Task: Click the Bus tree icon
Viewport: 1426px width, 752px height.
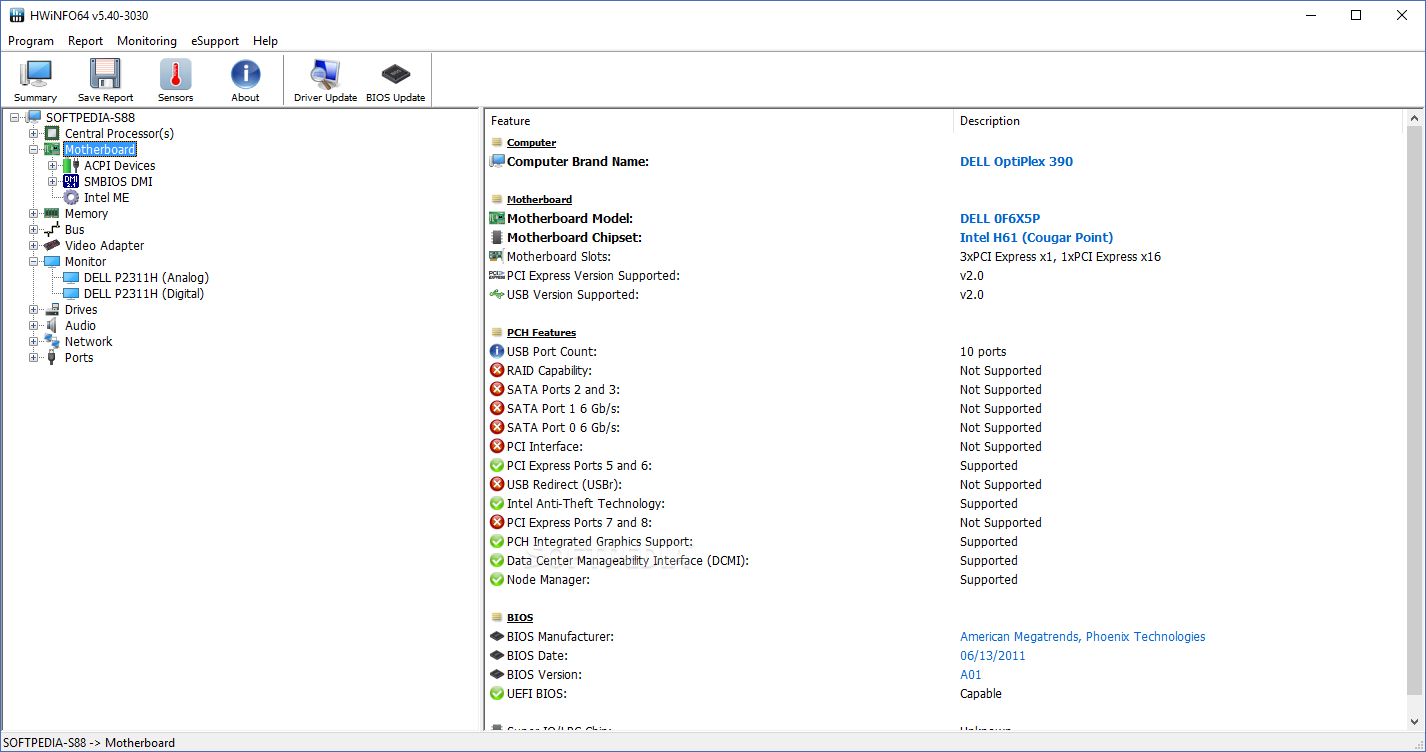Action: click(x=52, y=230)
